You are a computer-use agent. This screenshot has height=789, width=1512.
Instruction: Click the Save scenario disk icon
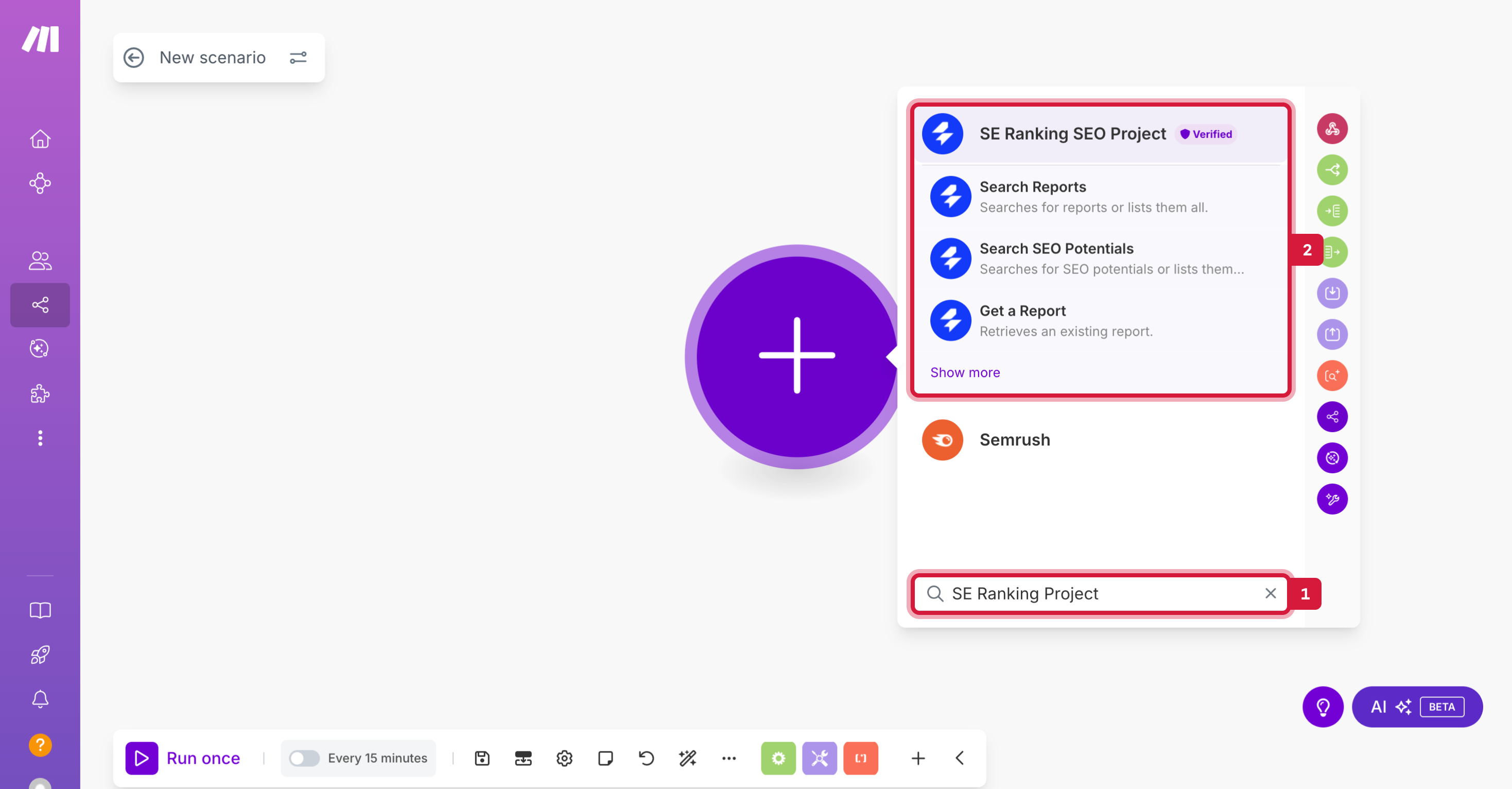coord(482,758)
